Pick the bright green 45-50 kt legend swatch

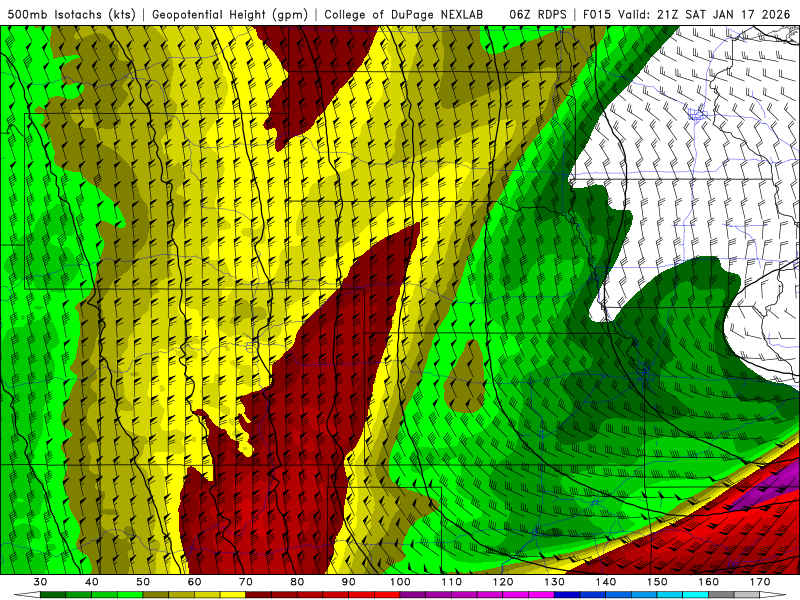point(130,595)
